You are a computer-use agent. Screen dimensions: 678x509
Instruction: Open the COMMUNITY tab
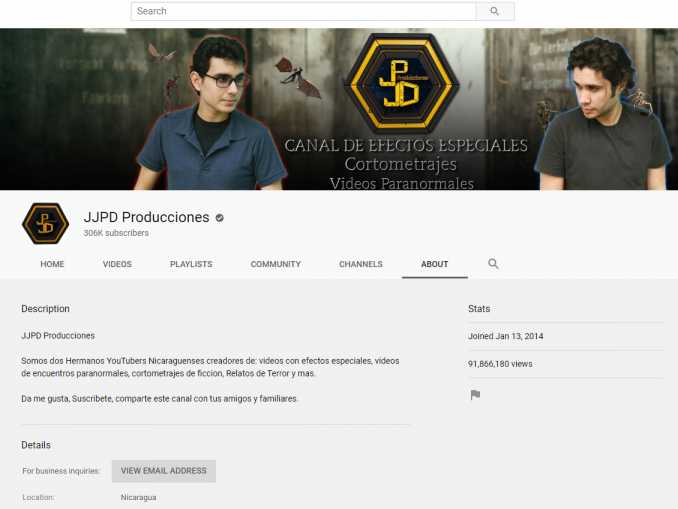(275, 264)
